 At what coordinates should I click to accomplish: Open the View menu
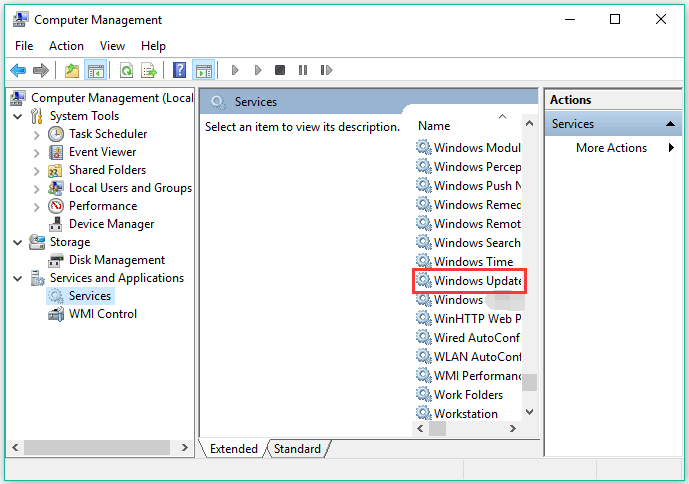click(x=112, y=46)
